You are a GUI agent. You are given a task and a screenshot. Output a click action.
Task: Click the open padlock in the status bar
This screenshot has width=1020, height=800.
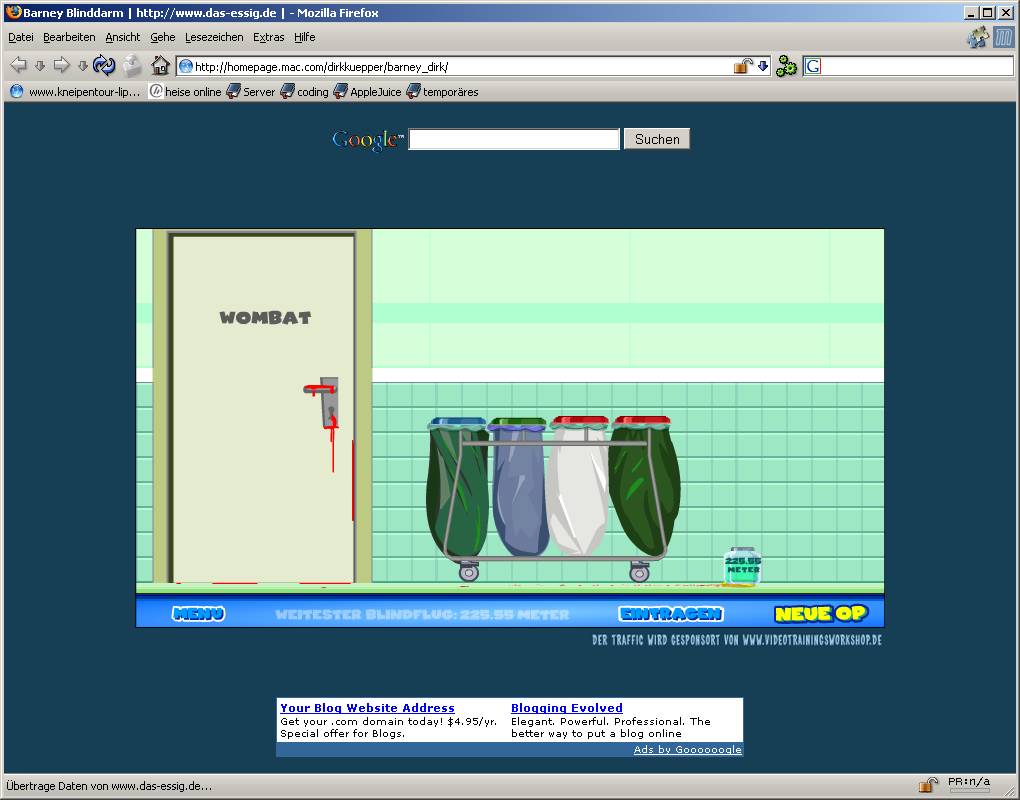coord(928,785)
